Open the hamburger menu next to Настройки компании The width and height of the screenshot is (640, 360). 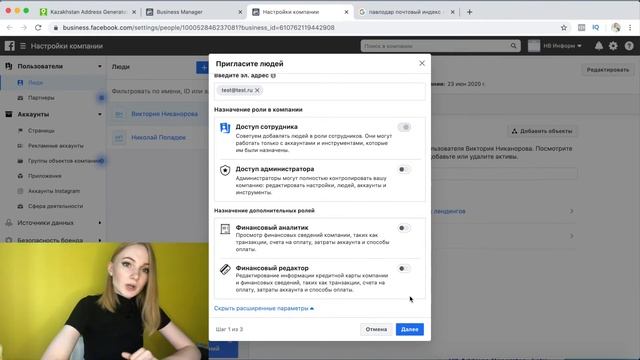pos(23,46)
